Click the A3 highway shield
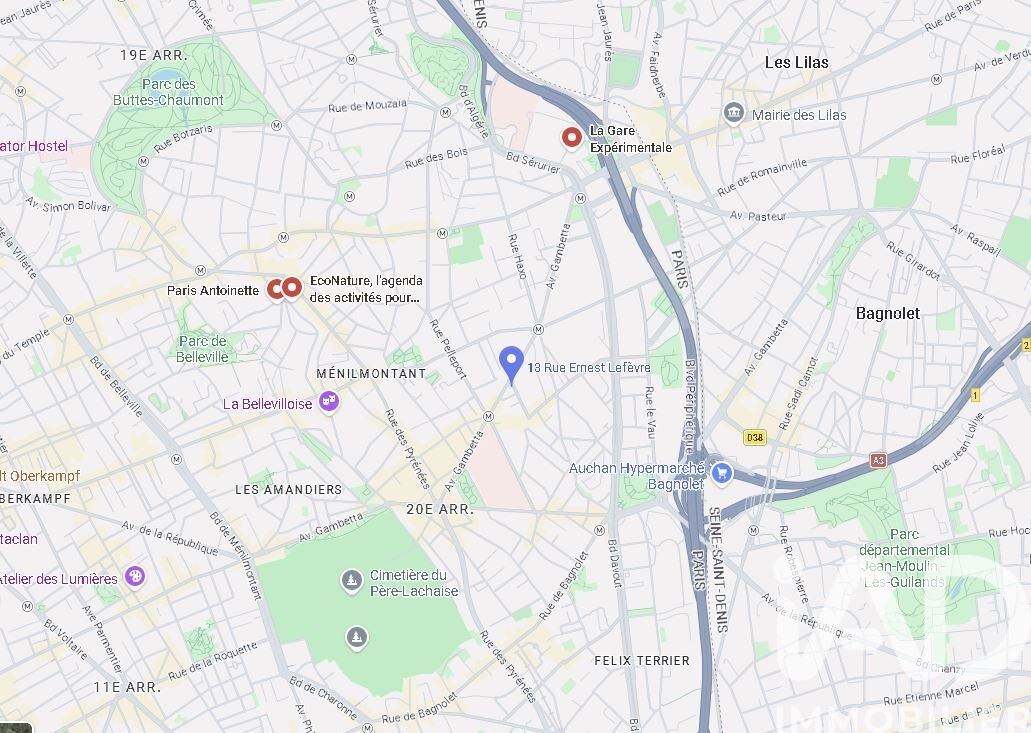Screen dimensions: 1031x733 [x=878, y=460]
